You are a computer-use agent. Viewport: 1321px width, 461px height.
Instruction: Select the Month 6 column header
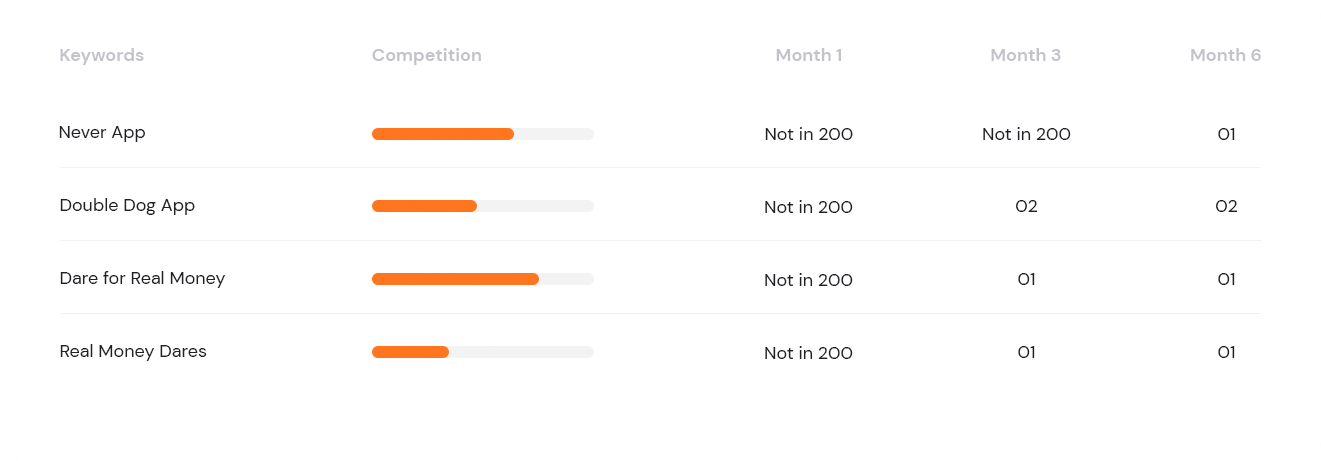(1226, 55)
